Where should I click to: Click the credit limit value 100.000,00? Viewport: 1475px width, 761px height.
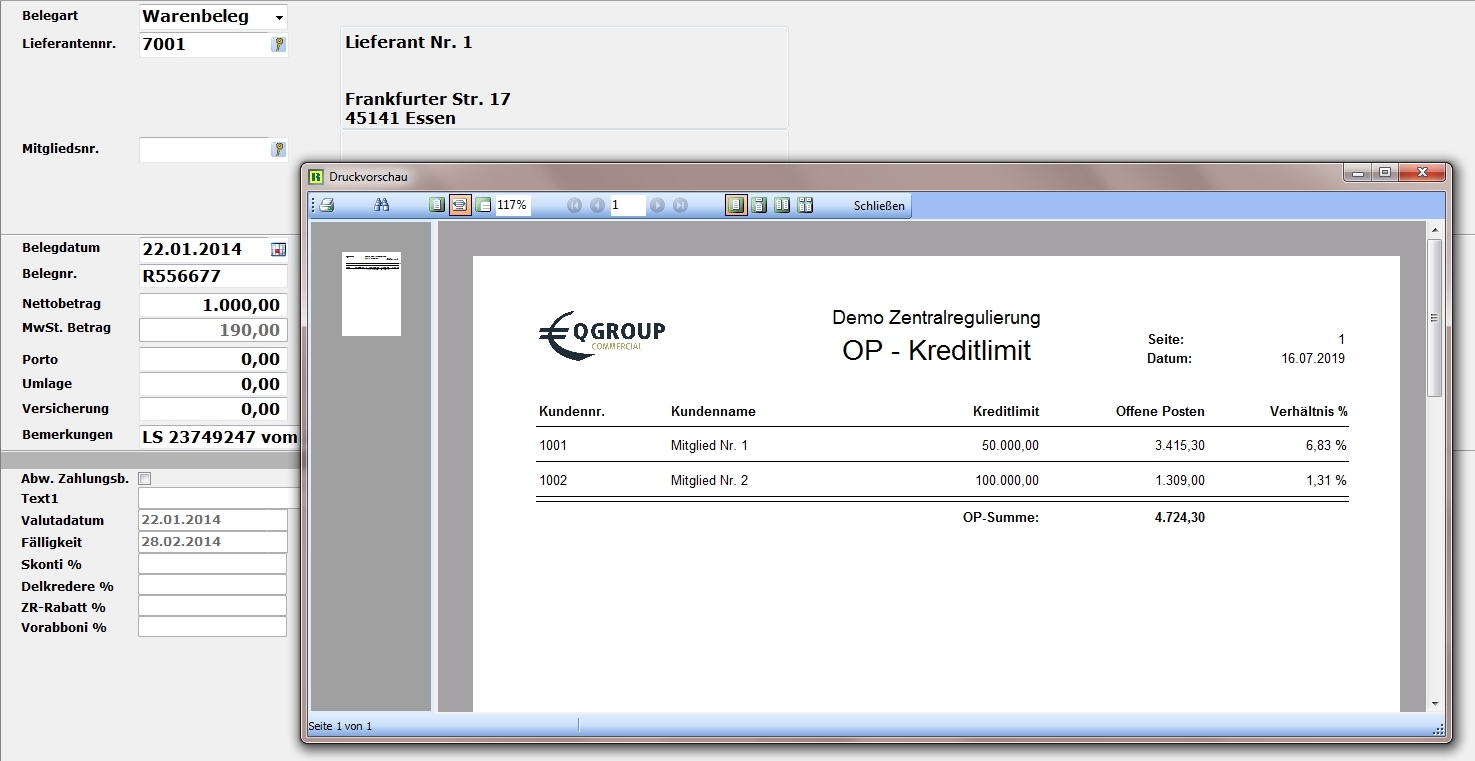(1007, 480)
